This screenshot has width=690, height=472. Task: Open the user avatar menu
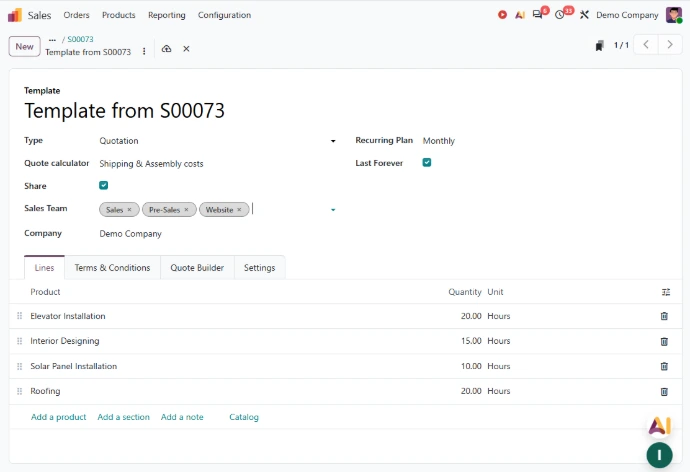click(673, 15)
